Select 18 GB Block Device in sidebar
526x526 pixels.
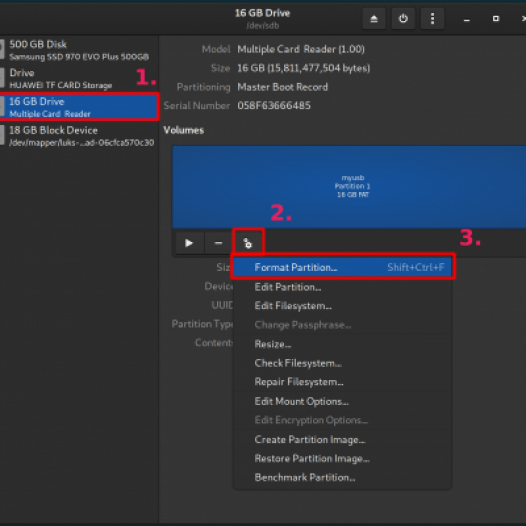pos(79,136)
